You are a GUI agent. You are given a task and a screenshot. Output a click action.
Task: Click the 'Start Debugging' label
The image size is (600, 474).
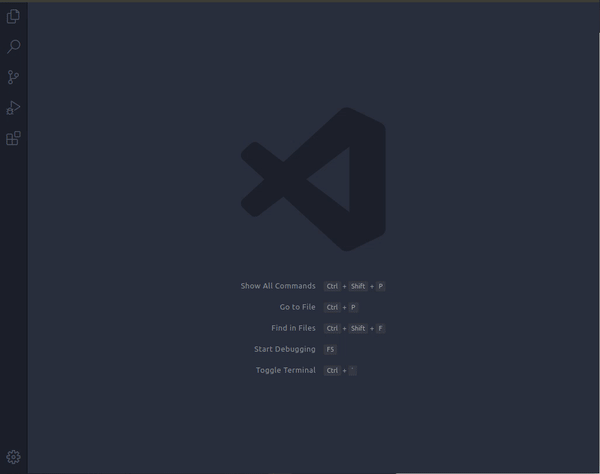285,349
